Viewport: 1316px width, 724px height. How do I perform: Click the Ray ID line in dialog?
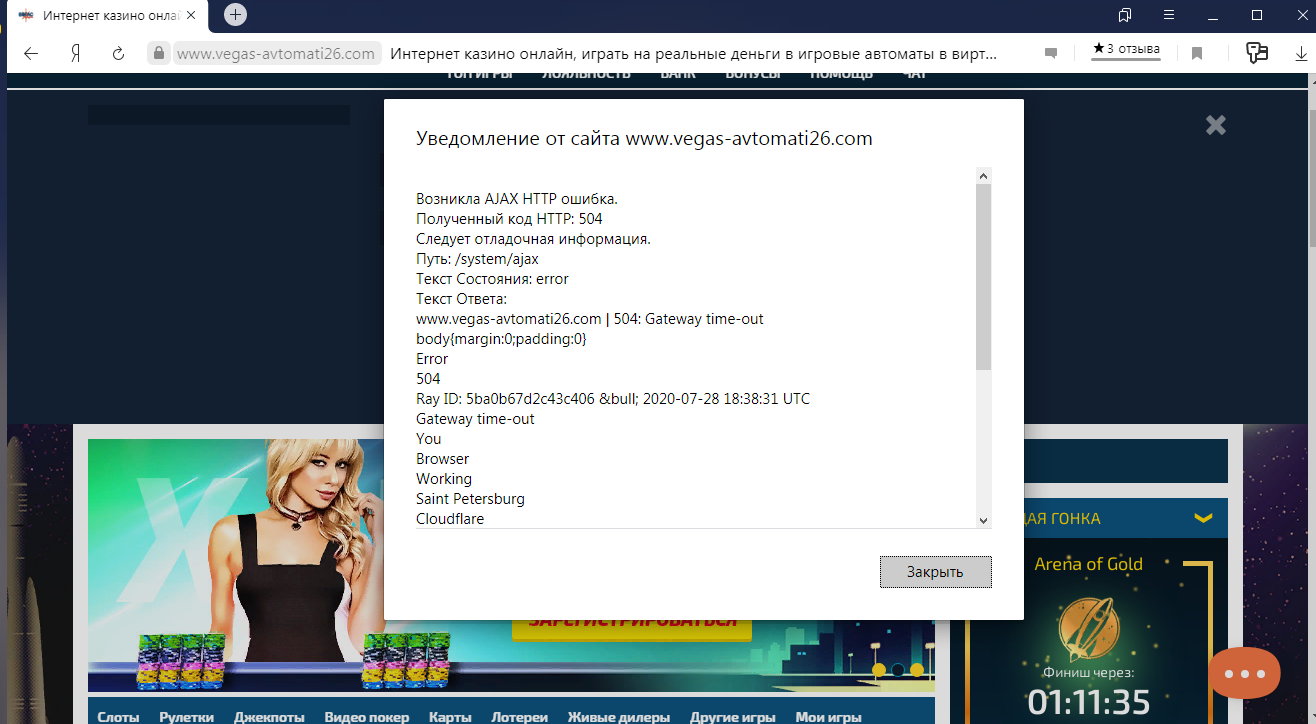[x=613, y=399]
